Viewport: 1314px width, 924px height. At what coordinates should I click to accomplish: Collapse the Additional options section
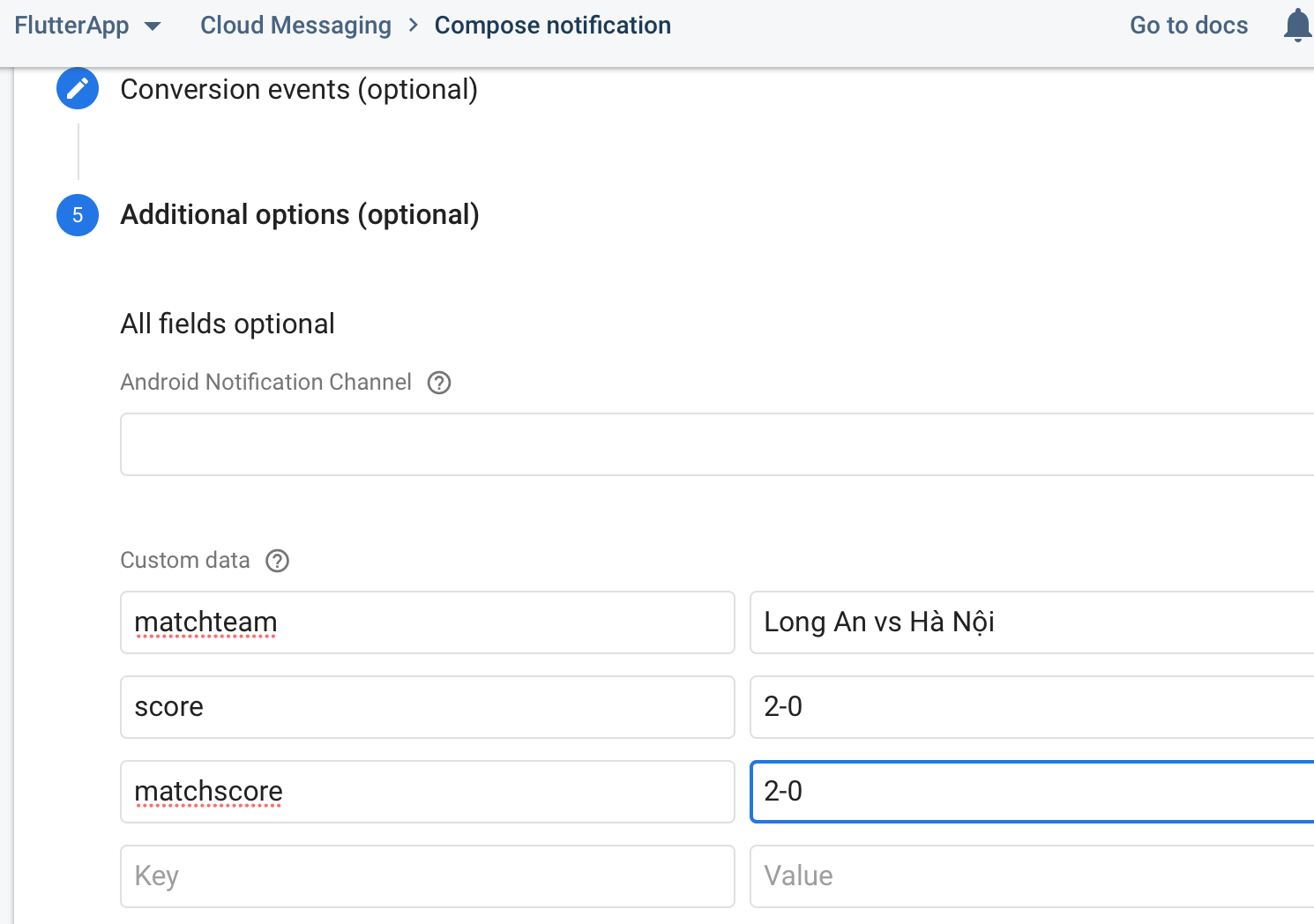click(x=300, y=215)
